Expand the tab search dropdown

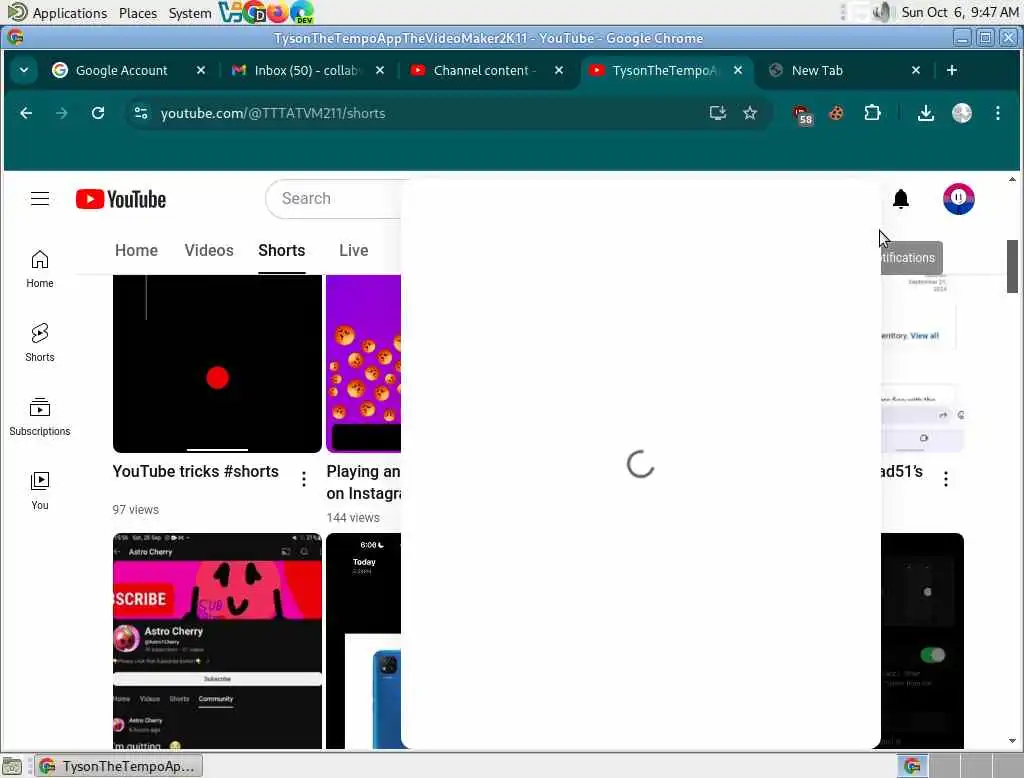24,70
